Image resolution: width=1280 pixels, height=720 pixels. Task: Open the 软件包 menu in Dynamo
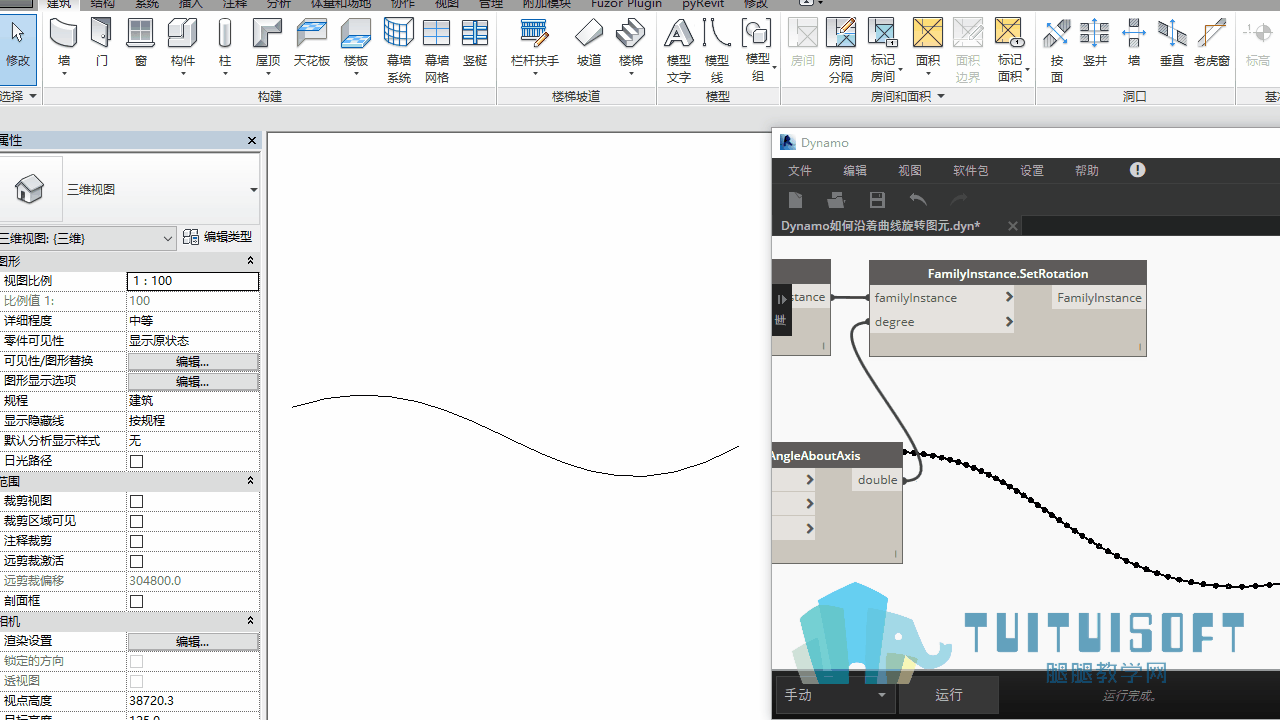click(970, 171)
